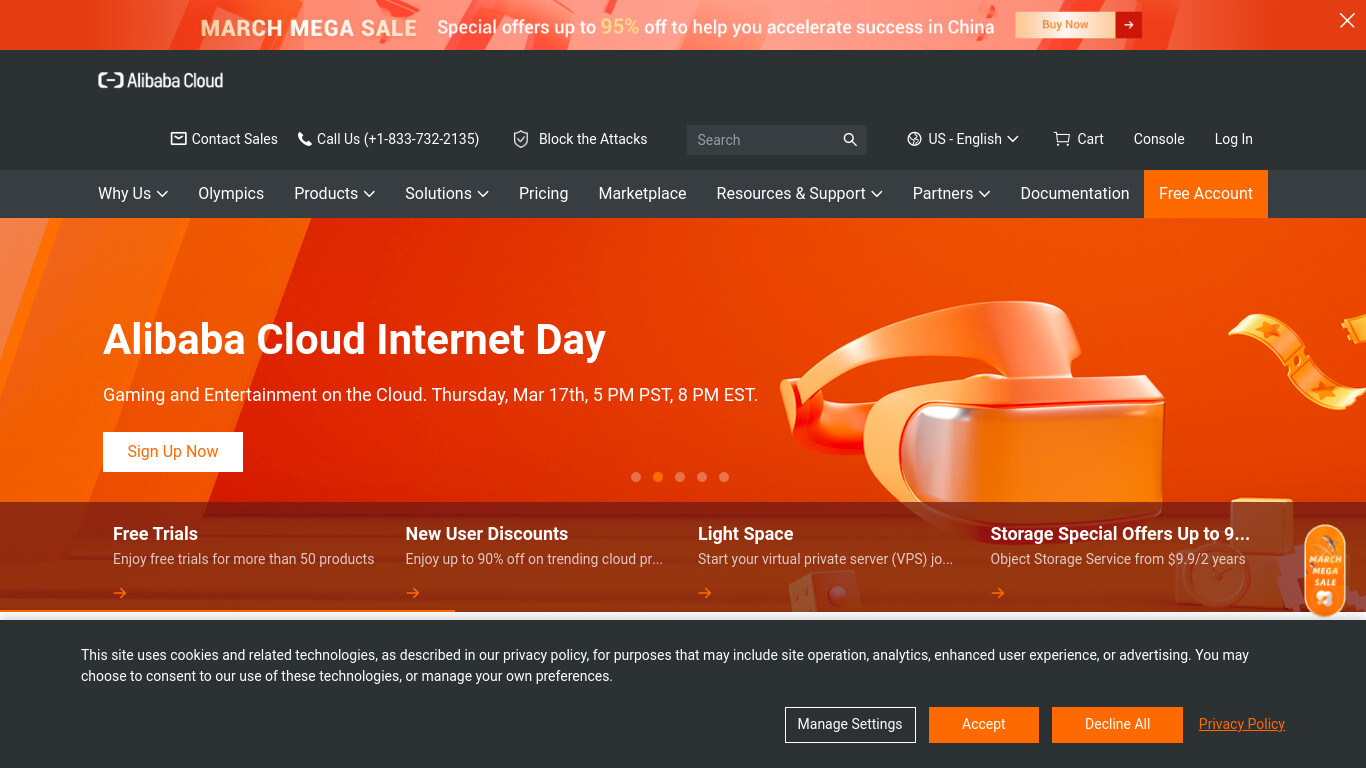Click the shield icon beside Block the Attacks
This screenshot has width=1366, height=768.
(521, 139)
